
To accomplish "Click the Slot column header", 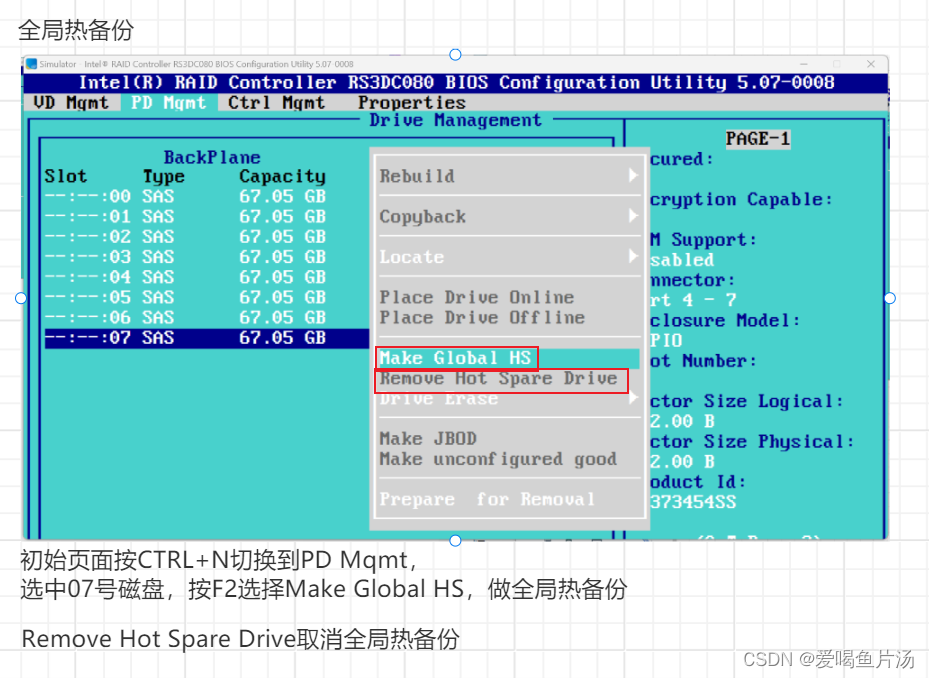I will click(66, 176).
